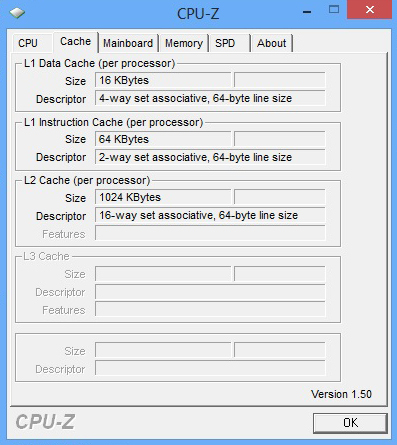Open the Mainboard tab
This screenshot has width=397, height=445.
pos(128,43)
